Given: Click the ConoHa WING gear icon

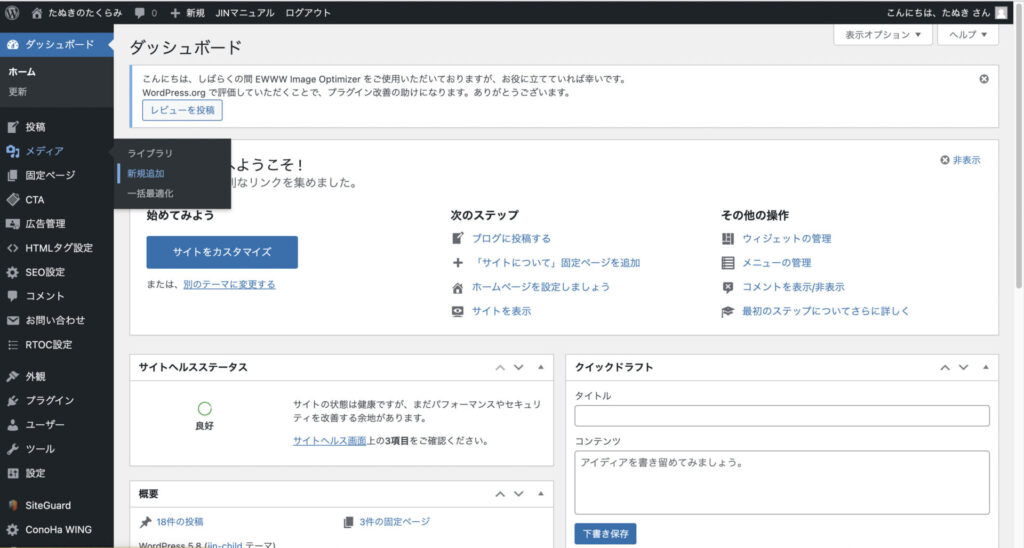Looking at the screenshot, I should (x=12, y=530).
